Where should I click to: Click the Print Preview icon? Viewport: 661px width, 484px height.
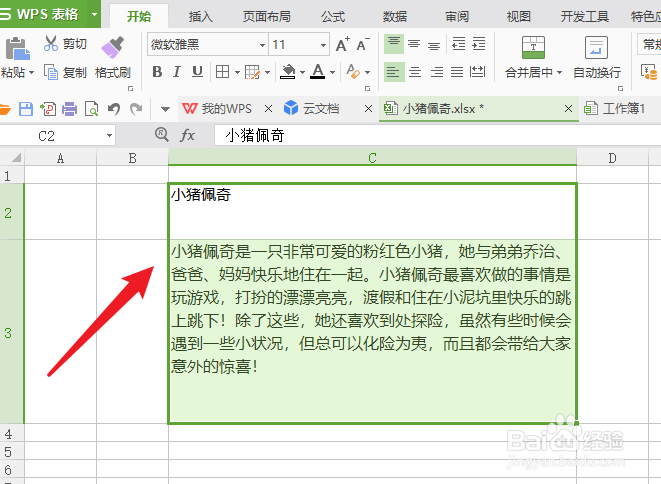tap(91, 109)
